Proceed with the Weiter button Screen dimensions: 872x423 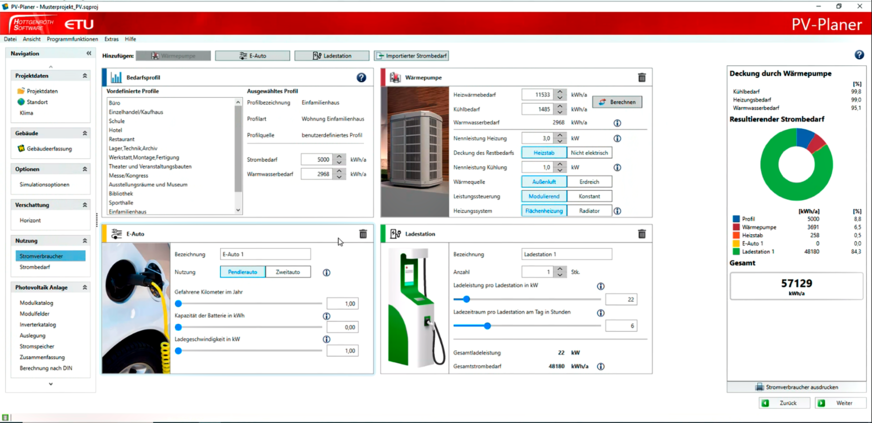tap(841, 403)
